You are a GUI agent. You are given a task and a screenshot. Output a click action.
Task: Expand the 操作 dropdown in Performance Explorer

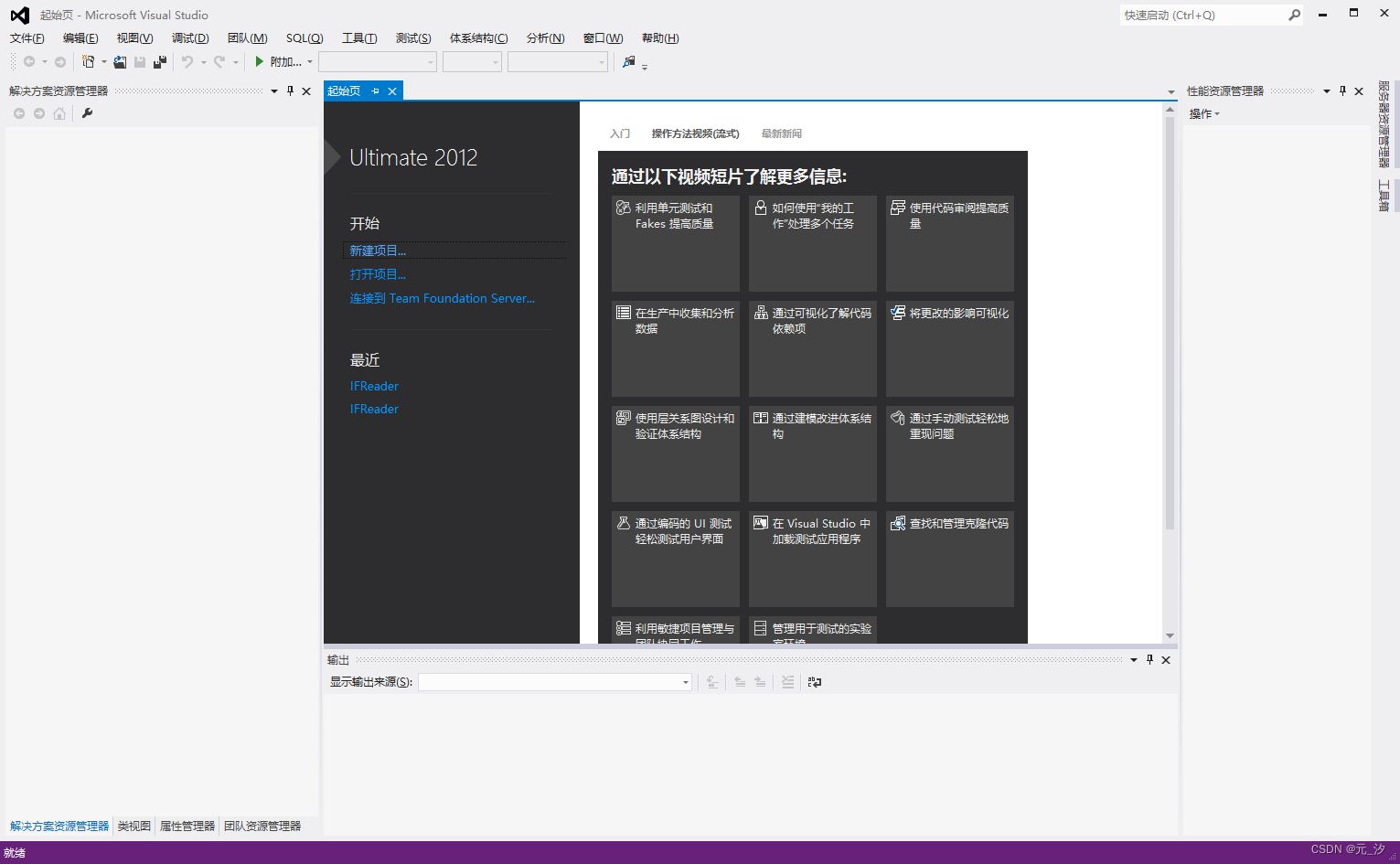[x=1204, y=113]
